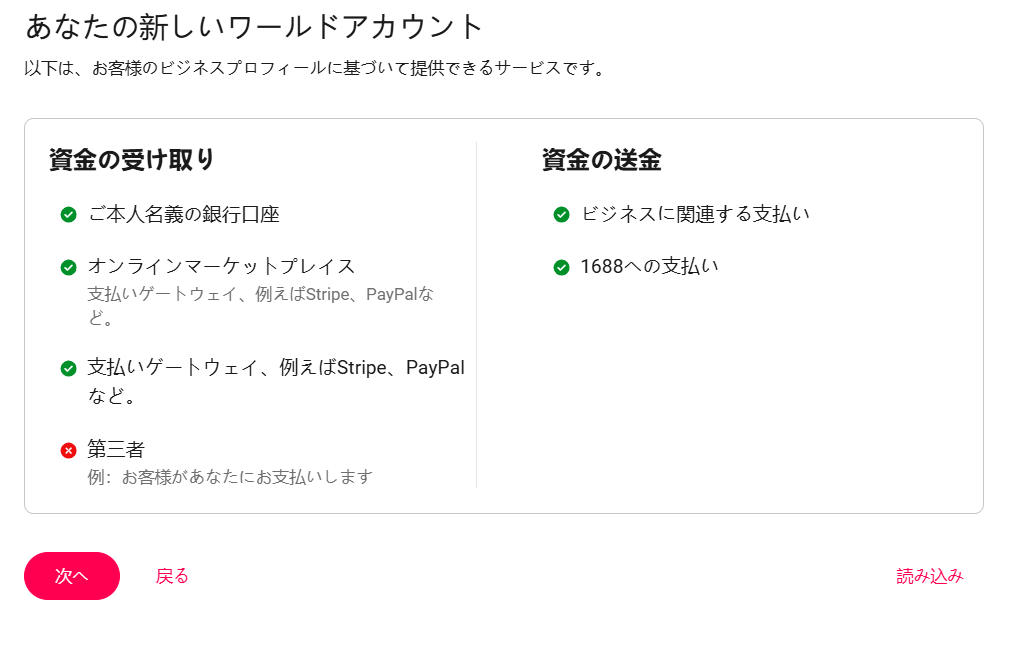Go back using the 戻る link
The width and height of the screenshot is (1015, 662).
(172, 576)
